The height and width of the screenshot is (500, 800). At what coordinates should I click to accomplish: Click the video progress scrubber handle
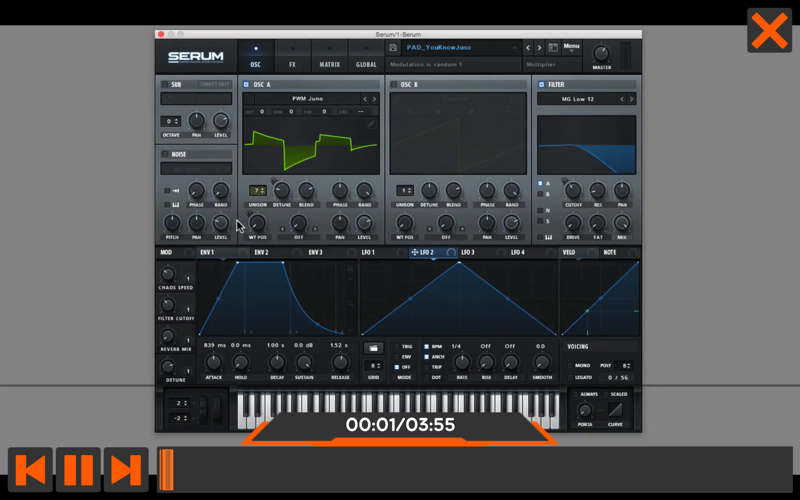(x=166, y=469)
